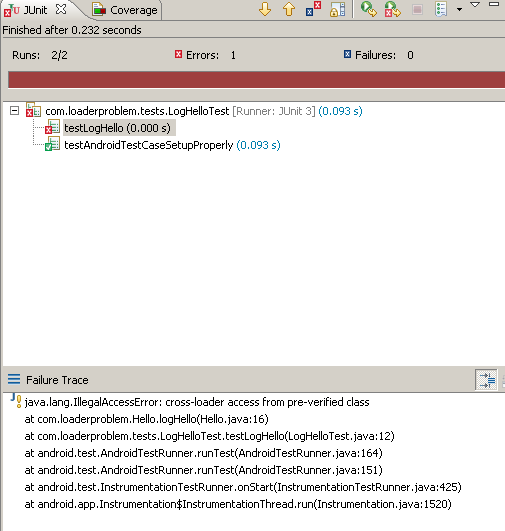Rerun test with failures first
The width and height of the screenshot is (505, 531).
(x=393, y=9)
